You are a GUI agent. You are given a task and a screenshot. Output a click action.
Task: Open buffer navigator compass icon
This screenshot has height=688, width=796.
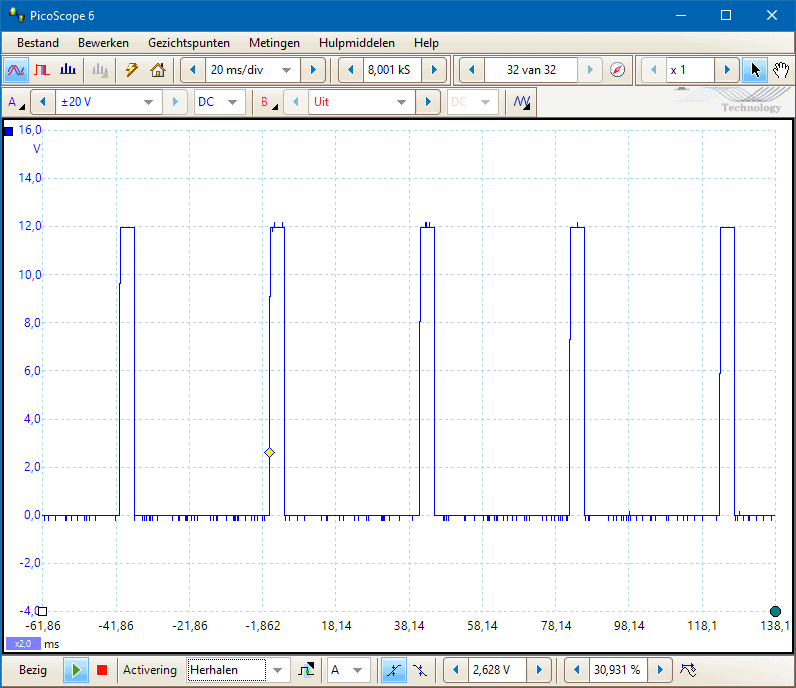(x=617, y=70)
